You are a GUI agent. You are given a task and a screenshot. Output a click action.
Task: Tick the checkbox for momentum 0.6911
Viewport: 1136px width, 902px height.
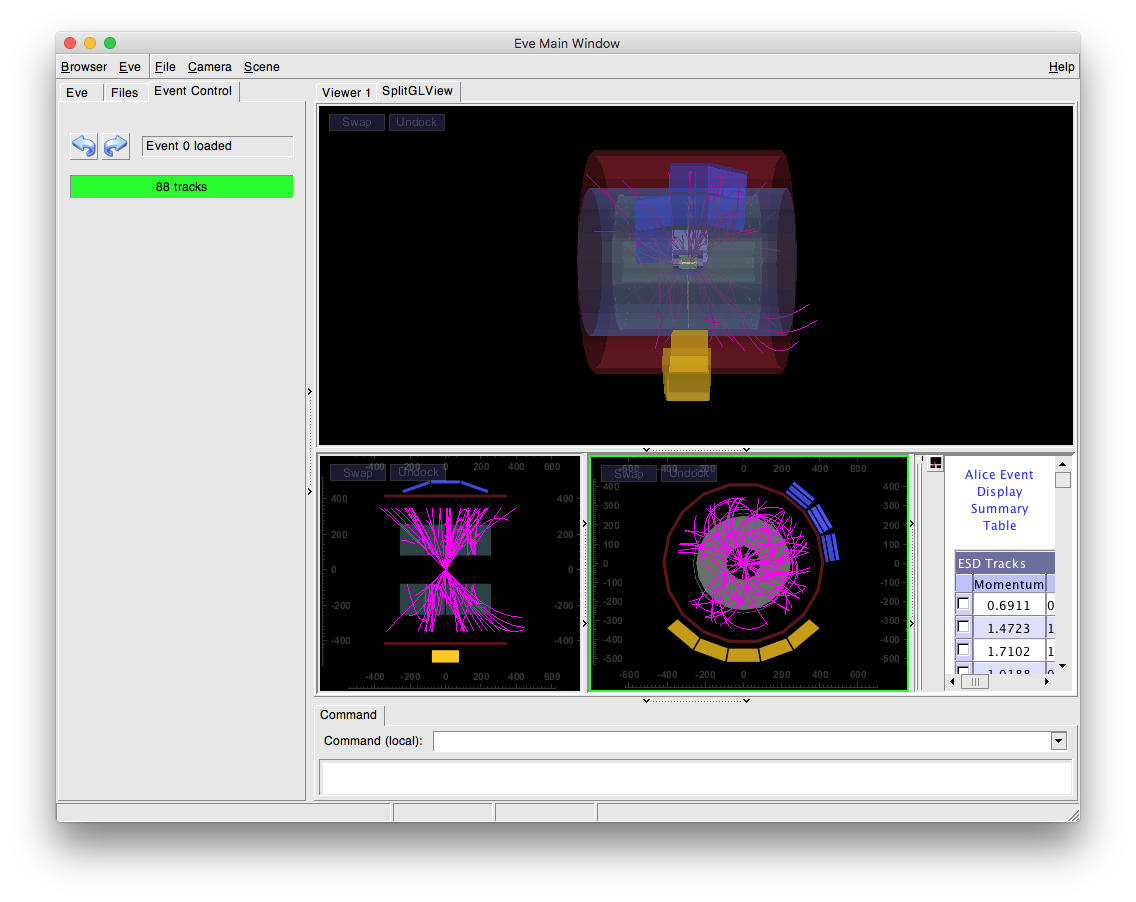pyautogui.click(x=963, y=604)
